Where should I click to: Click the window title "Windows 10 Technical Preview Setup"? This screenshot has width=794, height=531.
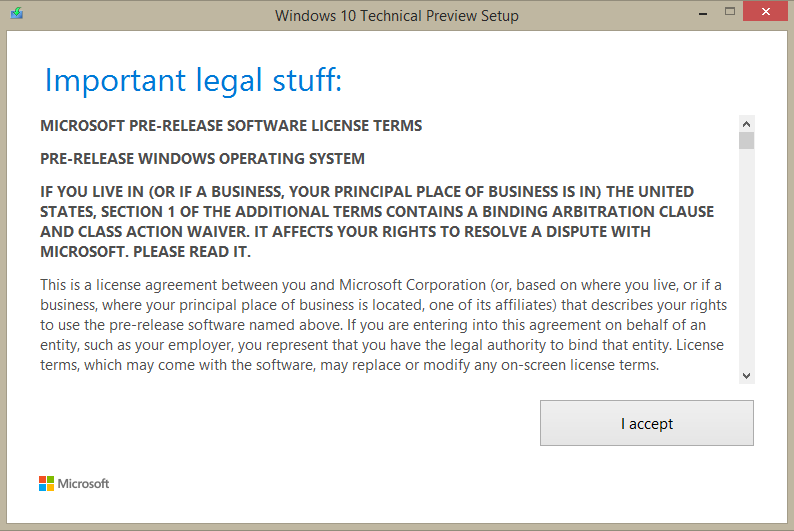[x=396, y=16]
